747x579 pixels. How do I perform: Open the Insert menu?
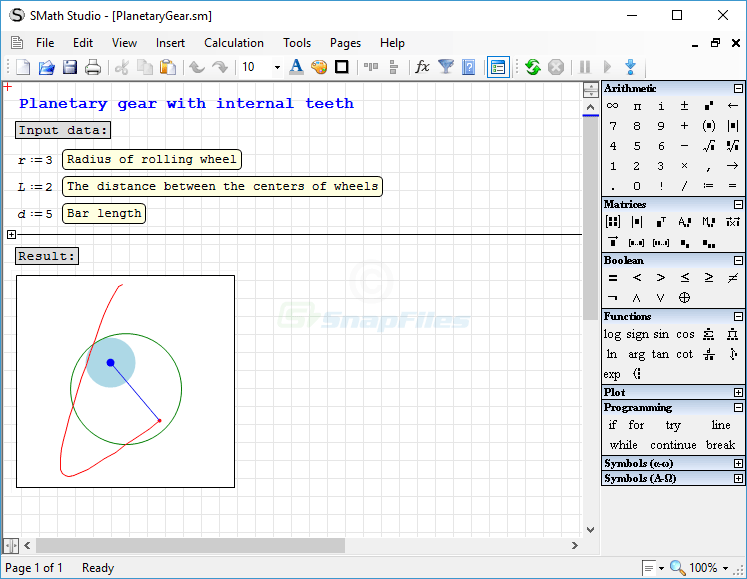[x=170, y=43]
